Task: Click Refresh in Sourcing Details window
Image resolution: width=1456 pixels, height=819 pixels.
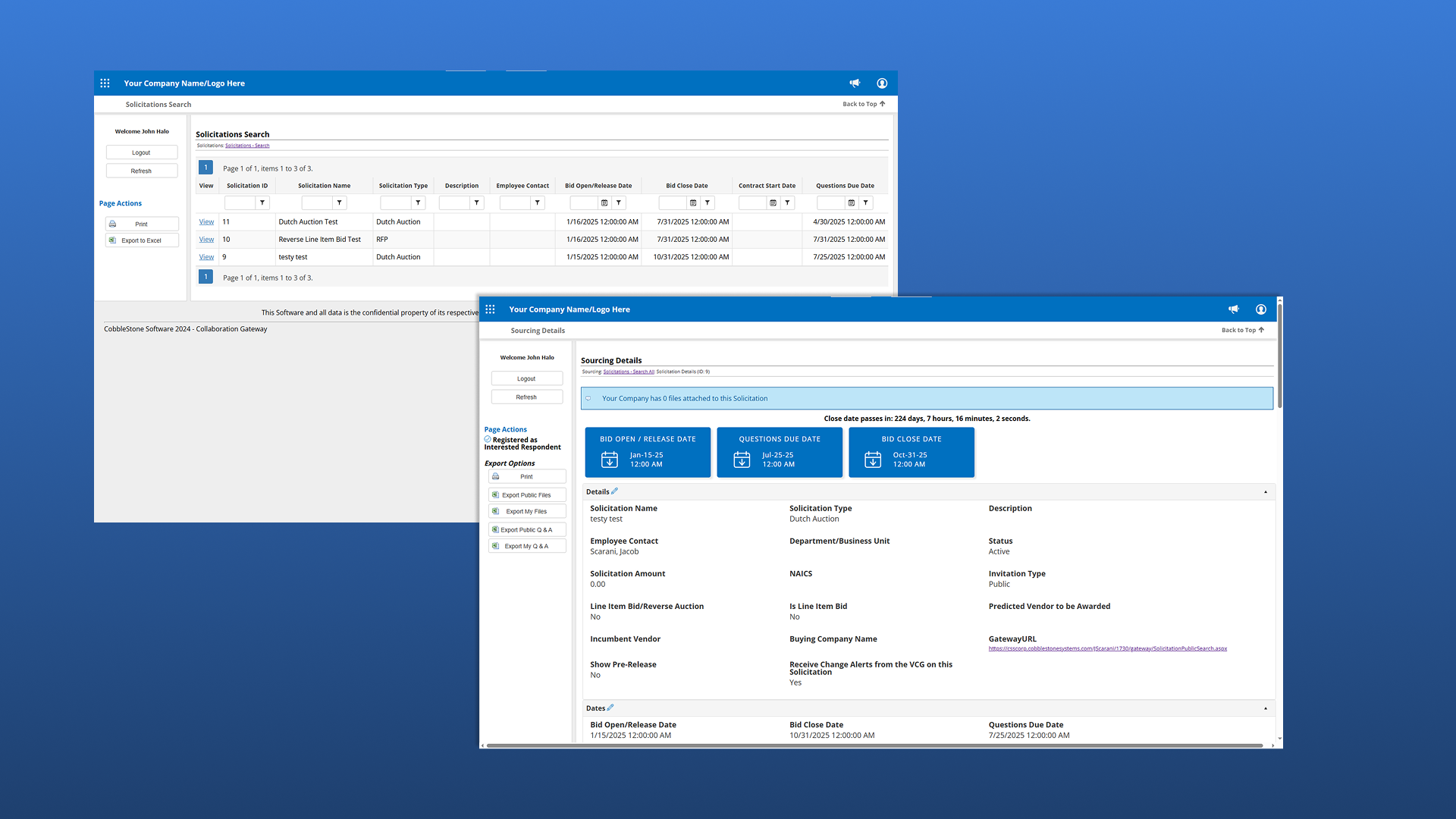Action: click(527, 397)
